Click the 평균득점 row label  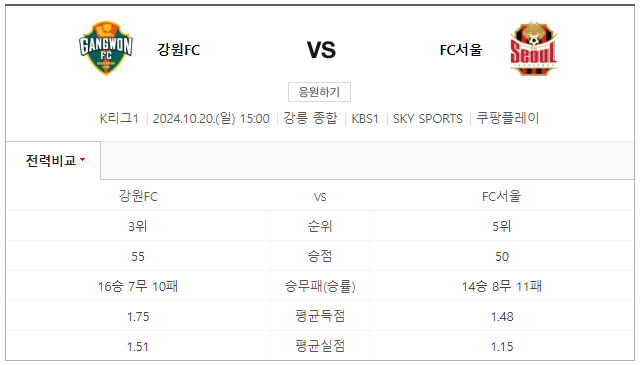[320, 316]
